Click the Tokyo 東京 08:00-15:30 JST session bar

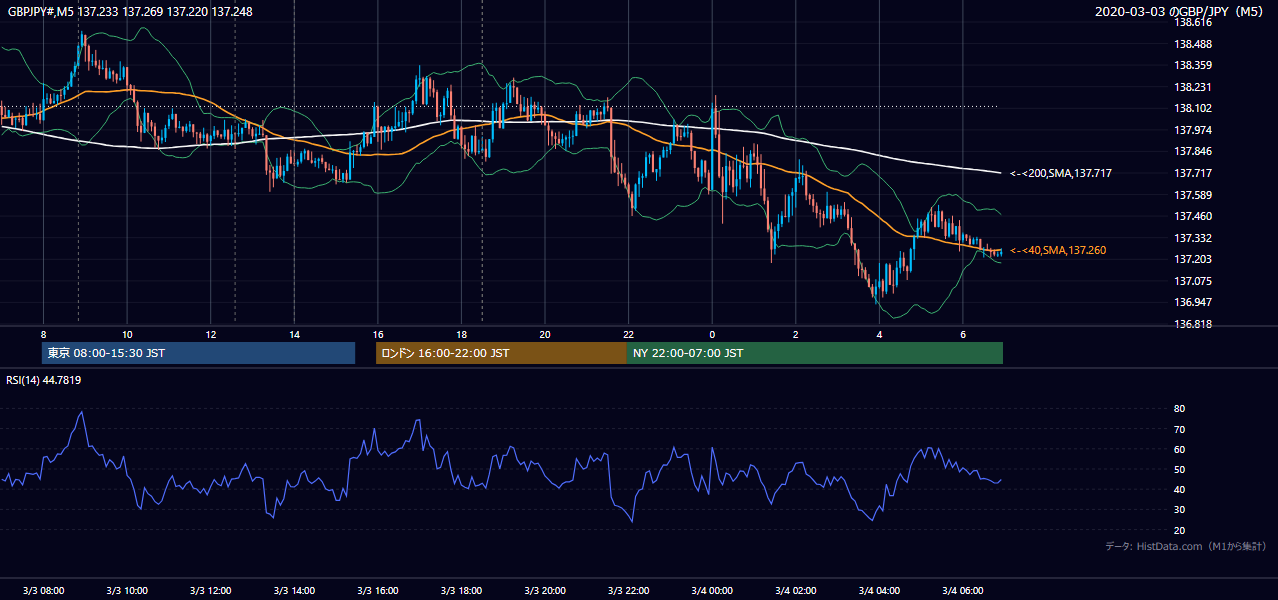click(198, 353)
